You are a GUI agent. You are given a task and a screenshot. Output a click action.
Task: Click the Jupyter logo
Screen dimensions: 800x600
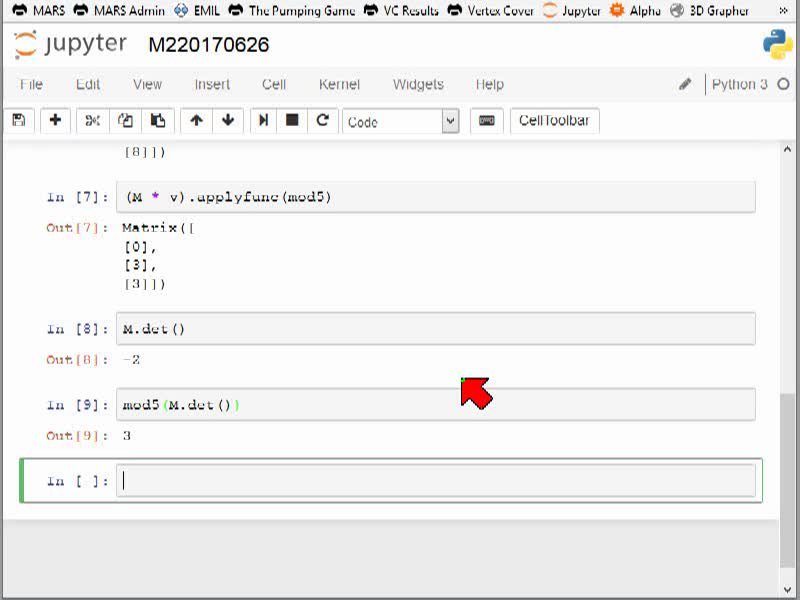click(x=71, y=44)
